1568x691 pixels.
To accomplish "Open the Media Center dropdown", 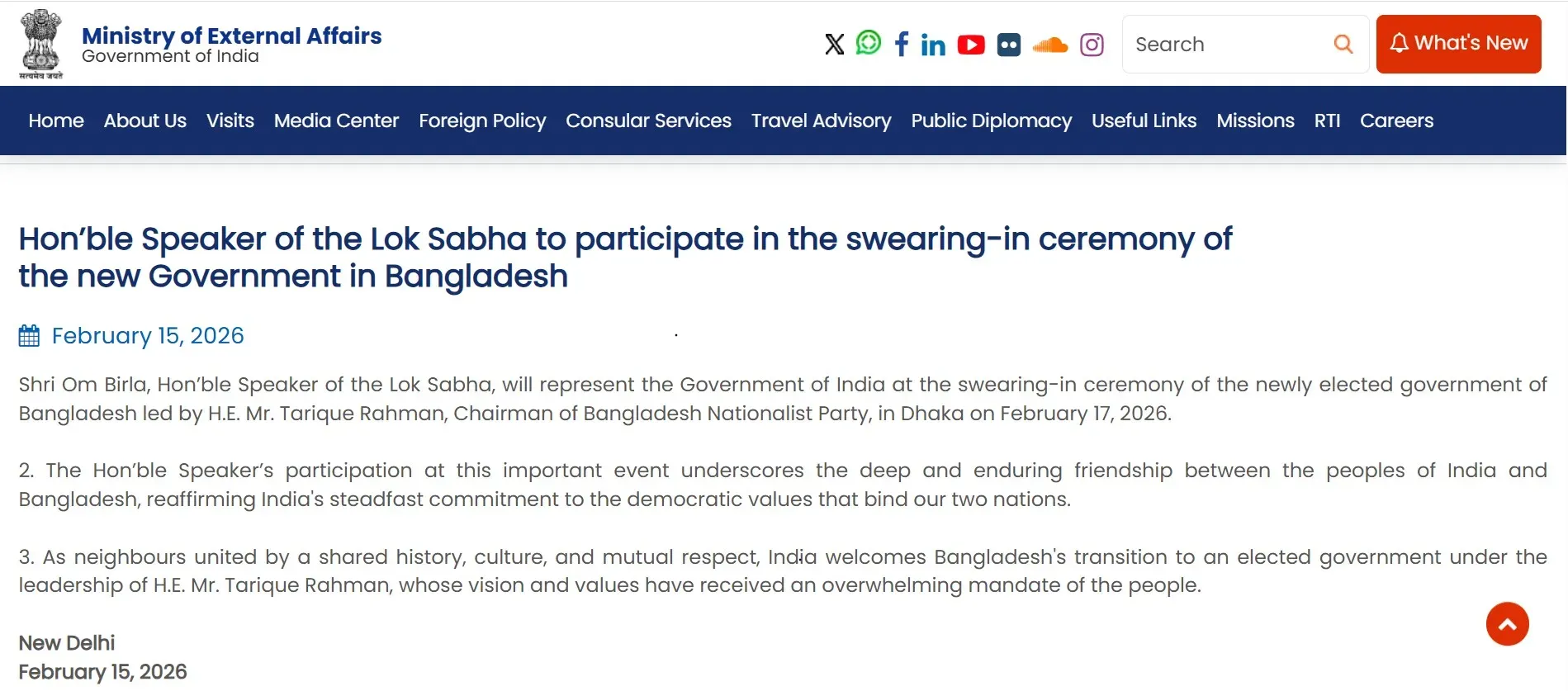I will (335, 121).
